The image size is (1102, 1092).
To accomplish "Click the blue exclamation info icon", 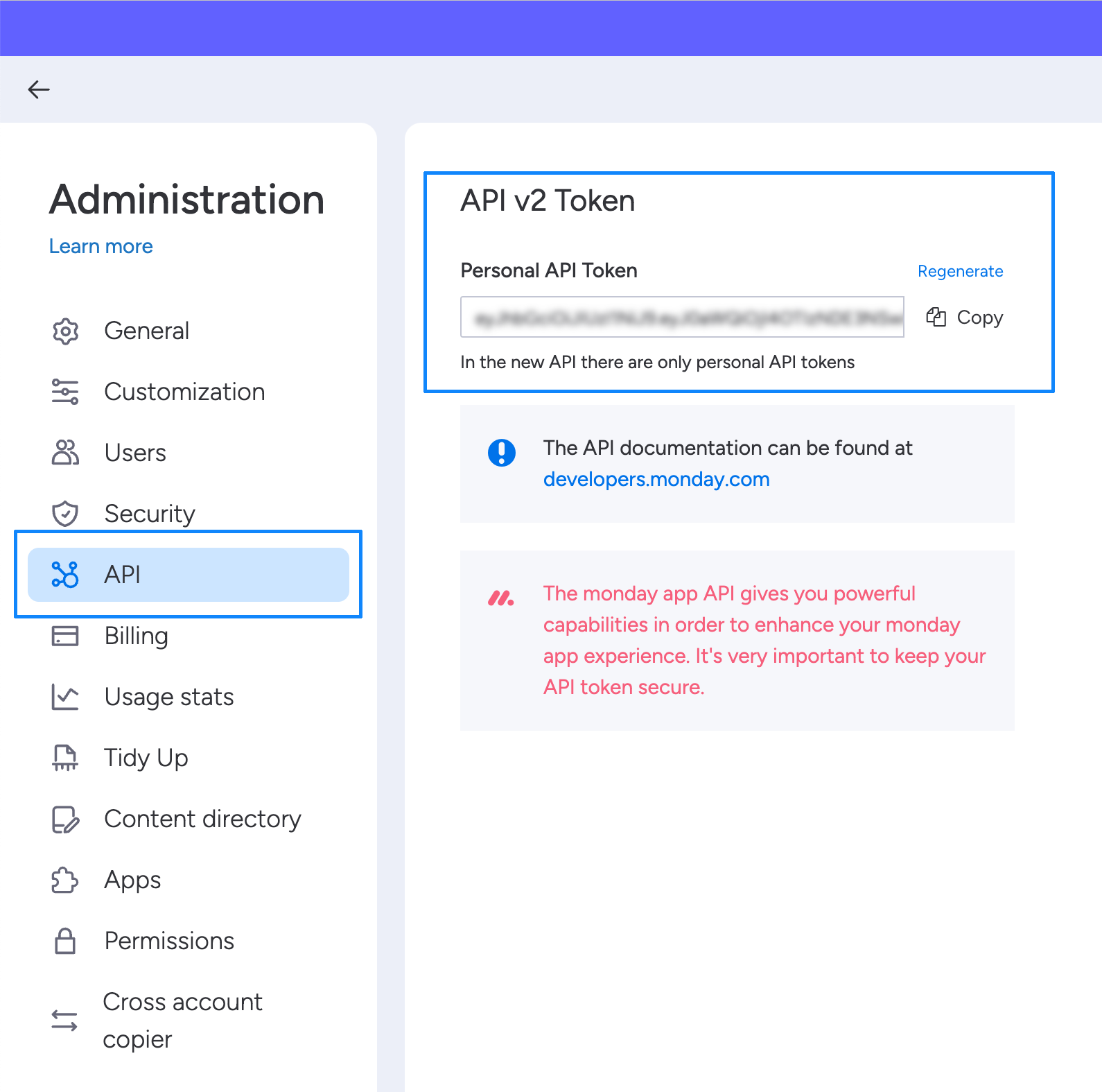I will click(x=502, y=453).
